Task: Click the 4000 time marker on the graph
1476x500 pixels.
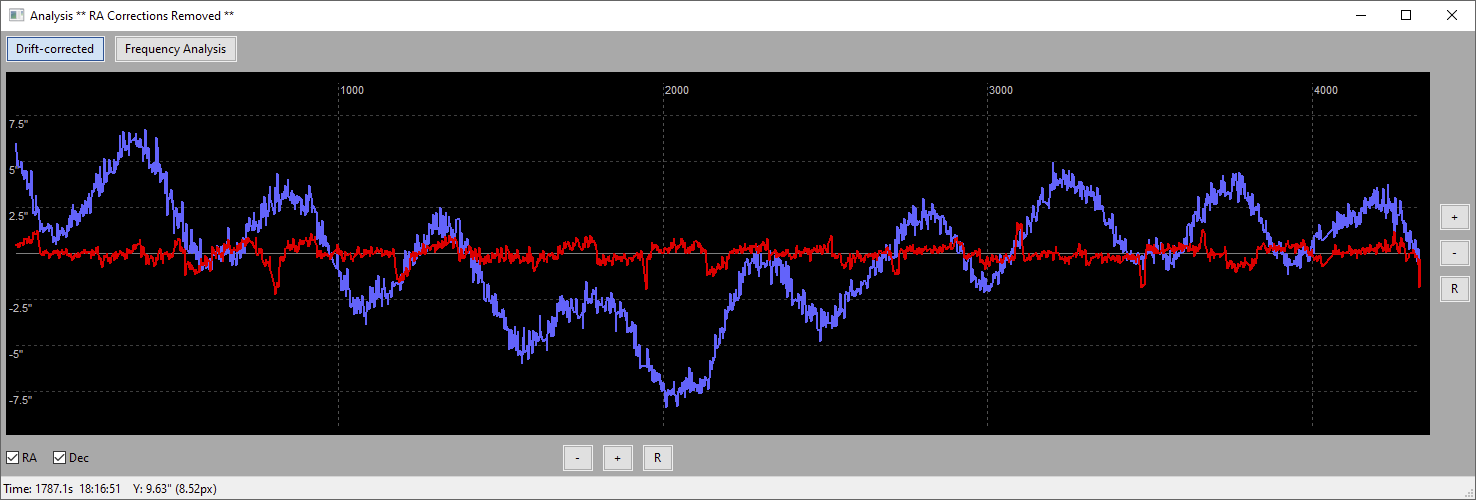Action: tap(1325, 91)
